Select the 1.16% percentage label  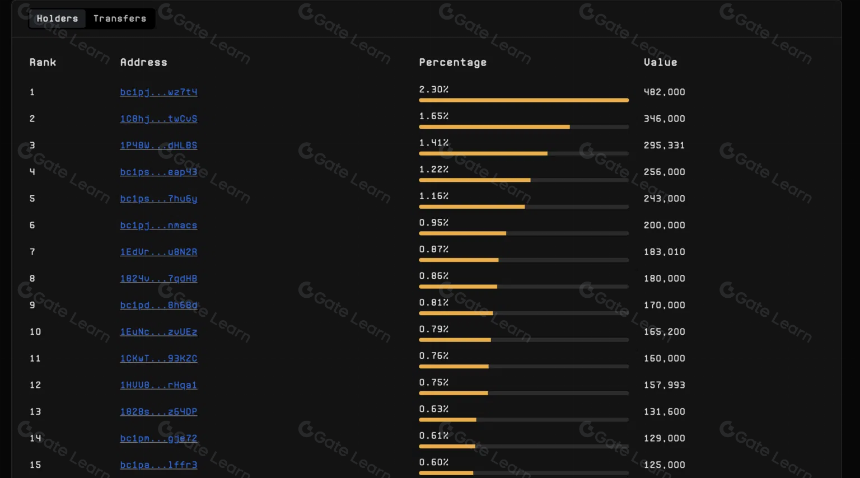[x=434, y=196]
